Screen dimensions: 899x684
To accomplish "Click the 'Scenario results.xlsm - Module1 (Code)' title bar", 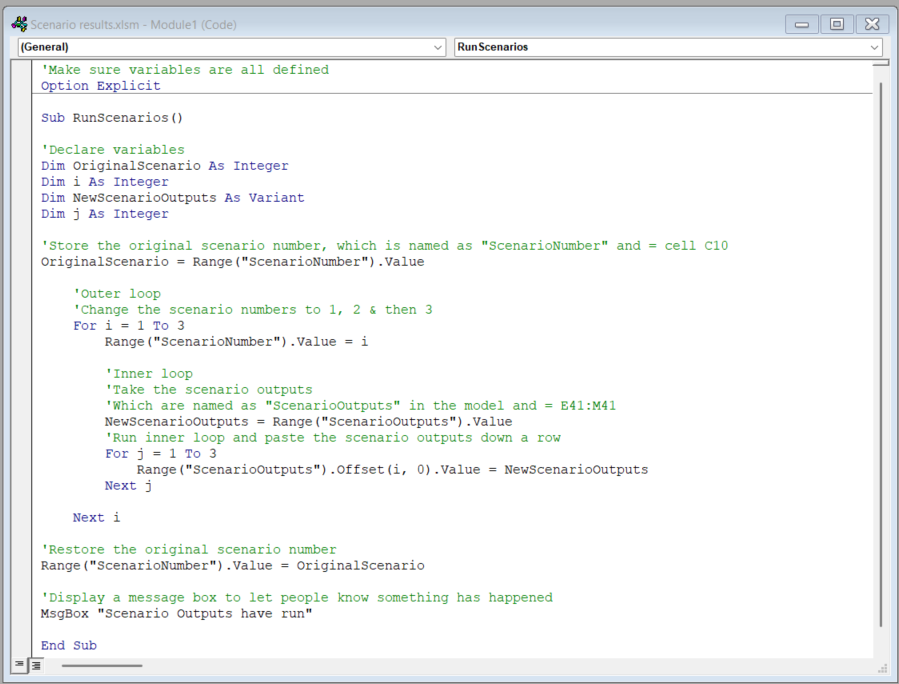I will tap(400, 24).
